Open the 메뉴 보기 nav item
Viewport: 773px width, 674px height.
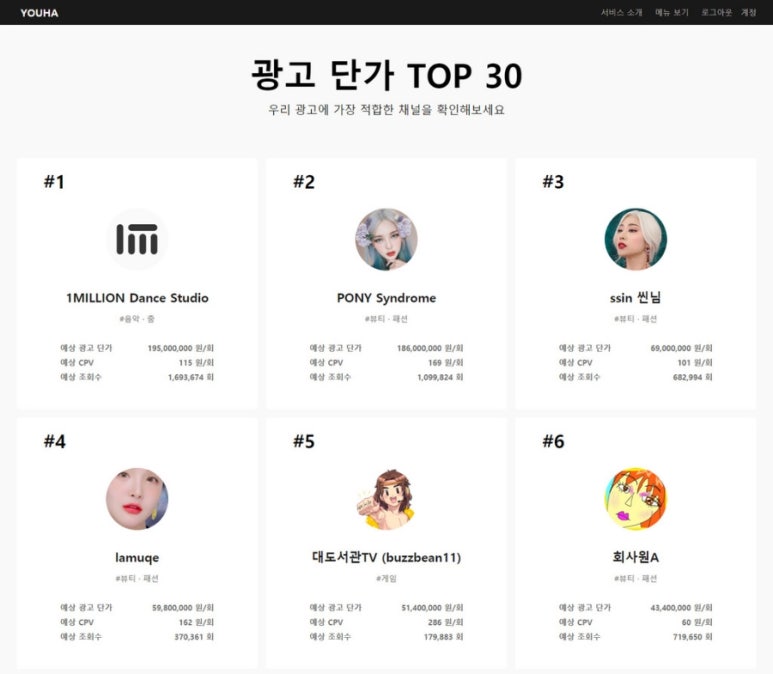coord(671,12)
